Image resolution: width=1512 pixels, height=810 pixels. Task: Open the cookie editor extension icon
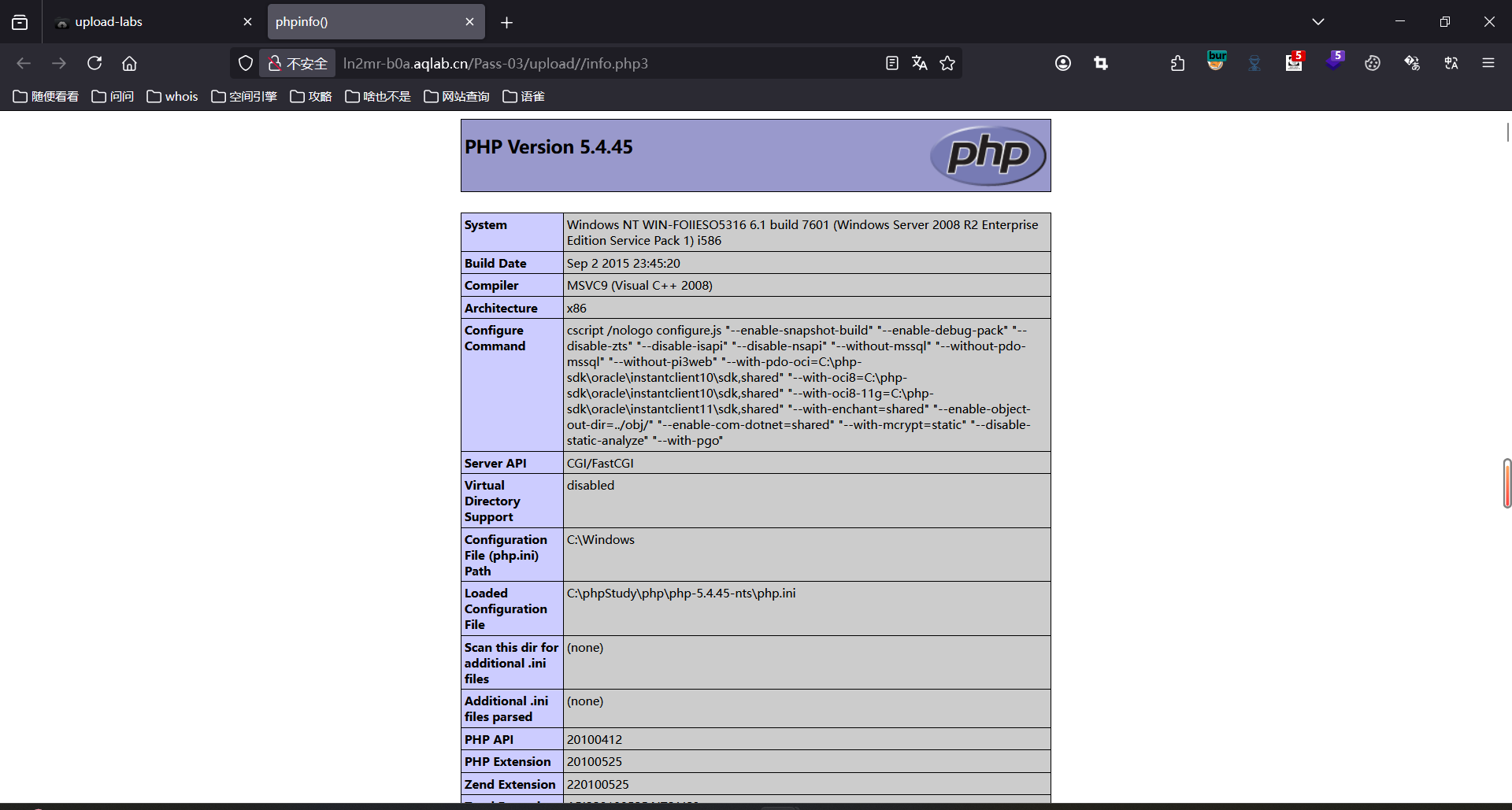click(1373, 62)
